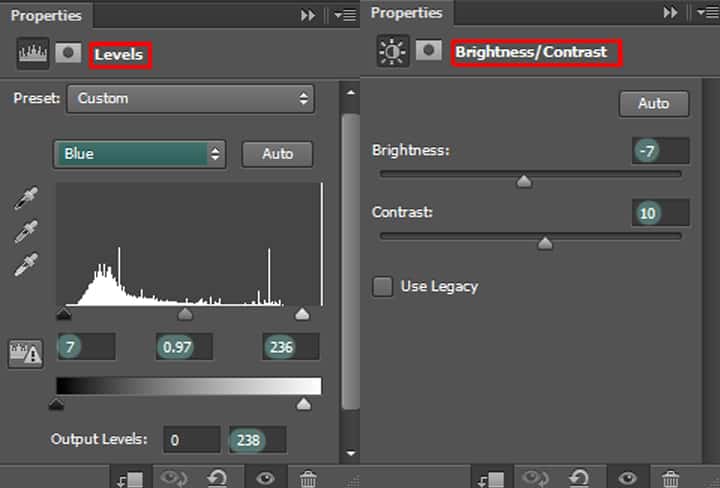Click Auto button in Brightness/Contrast panel
This screenshot has width=720, height=488.
point(654,104)
